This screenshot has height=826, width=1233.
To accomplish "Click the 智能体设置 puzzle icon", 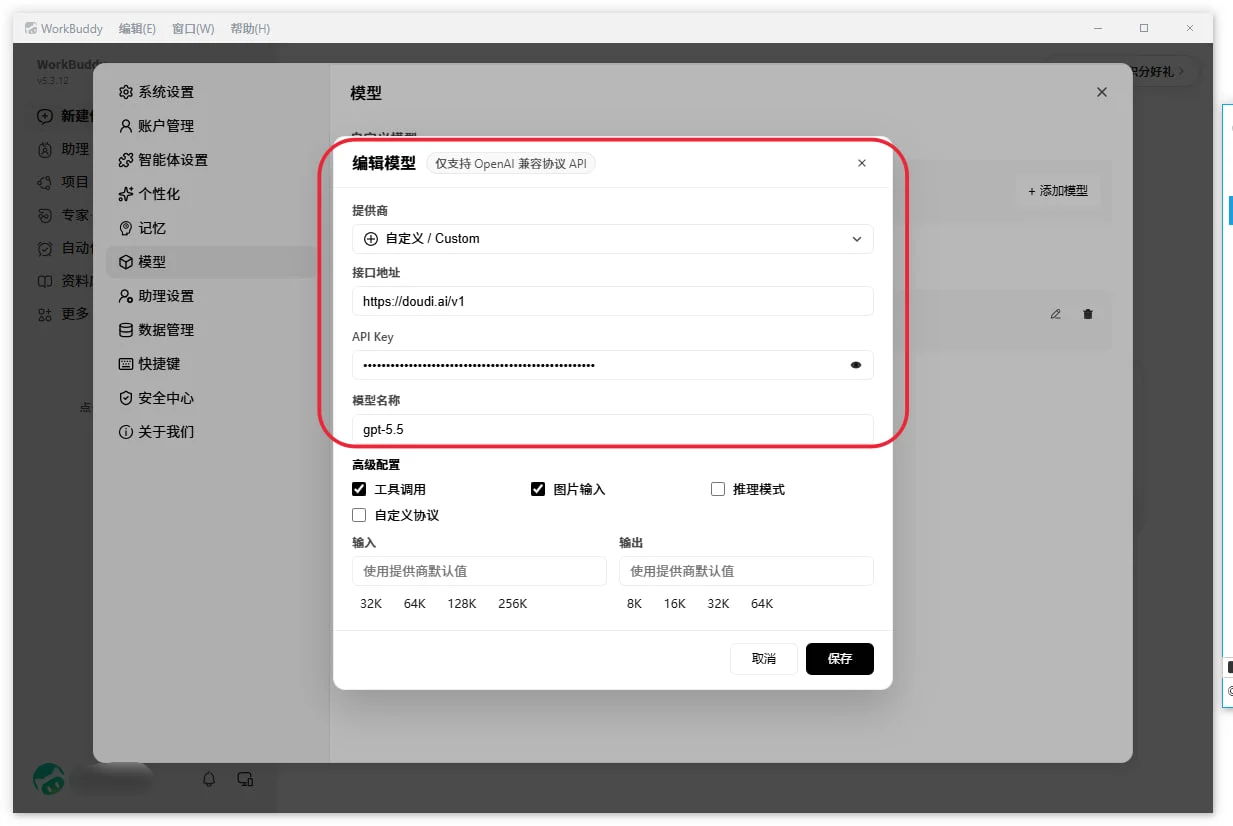I will pyautogui.click(x=126, y=160).
